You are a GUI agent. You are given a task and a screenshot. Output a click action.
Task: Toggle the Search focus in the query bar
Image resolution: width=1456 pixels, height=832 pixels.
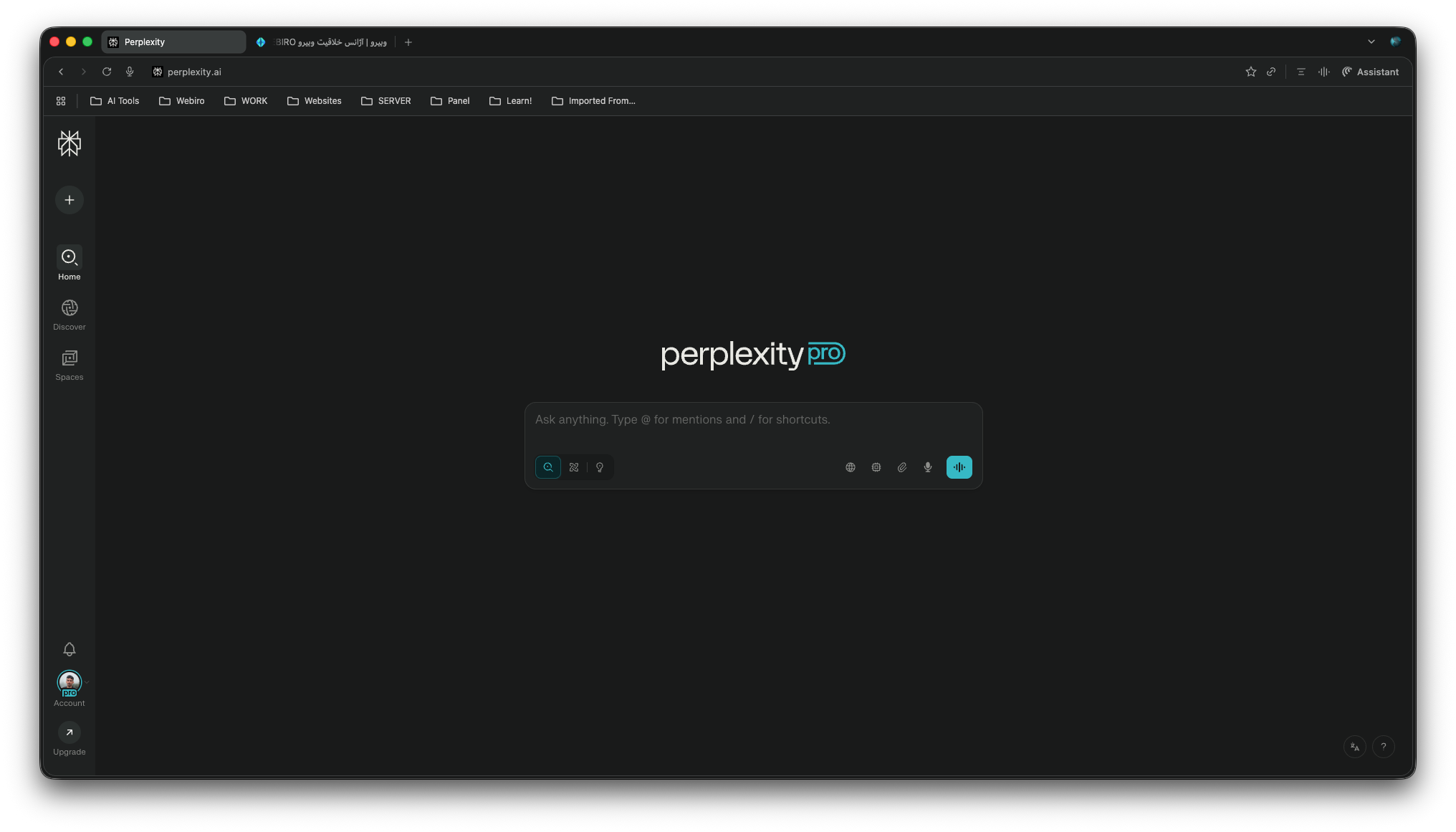click(x=547, y=467)
